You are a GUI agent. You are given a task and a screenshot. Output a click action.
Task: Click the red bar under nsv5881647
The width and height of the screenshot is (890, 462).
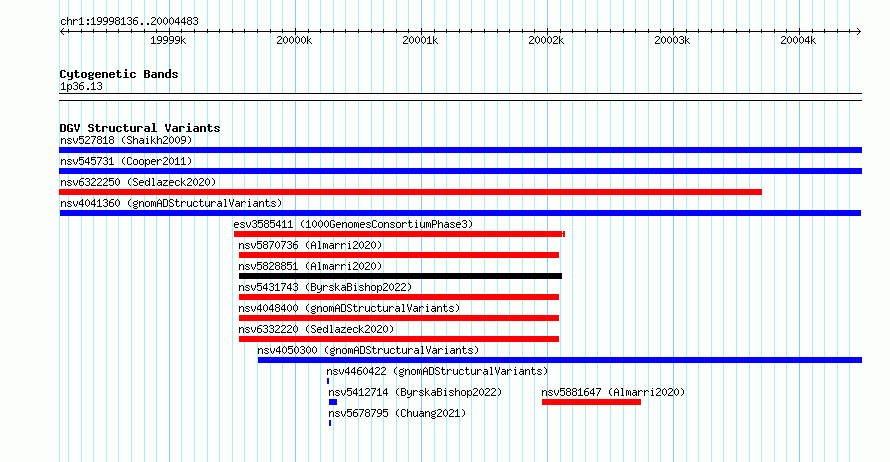[591, 402]
